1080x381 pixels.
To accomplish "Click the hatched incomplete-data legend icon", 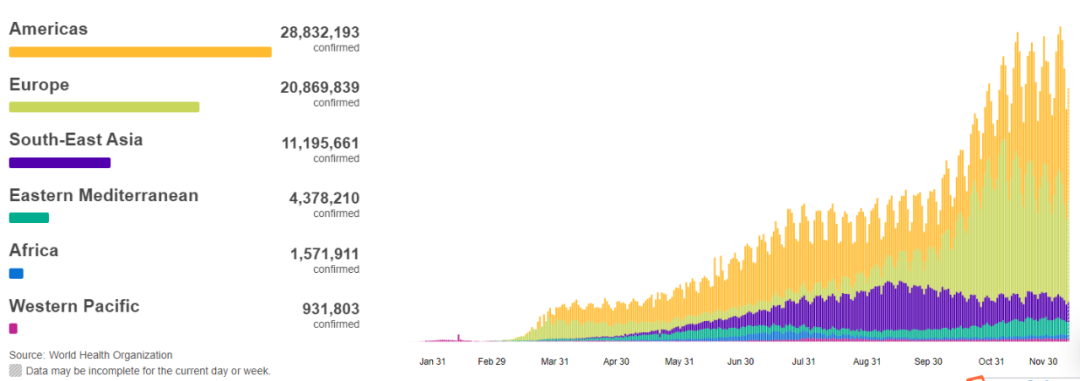I will point(15,371).
